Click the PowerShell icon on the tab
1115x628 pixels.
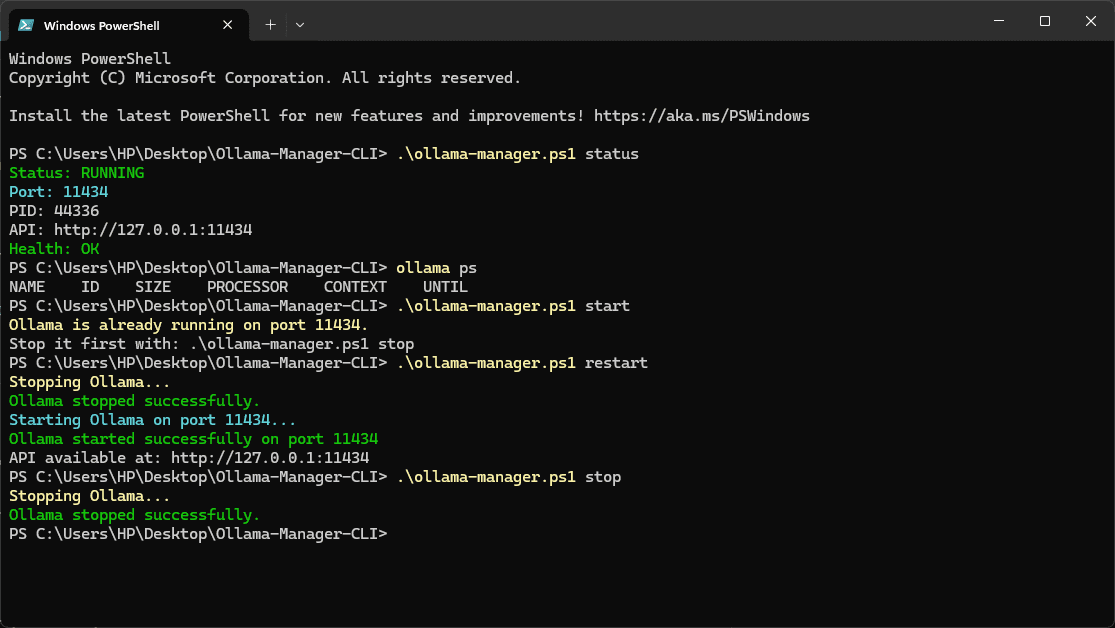point(25,25)
